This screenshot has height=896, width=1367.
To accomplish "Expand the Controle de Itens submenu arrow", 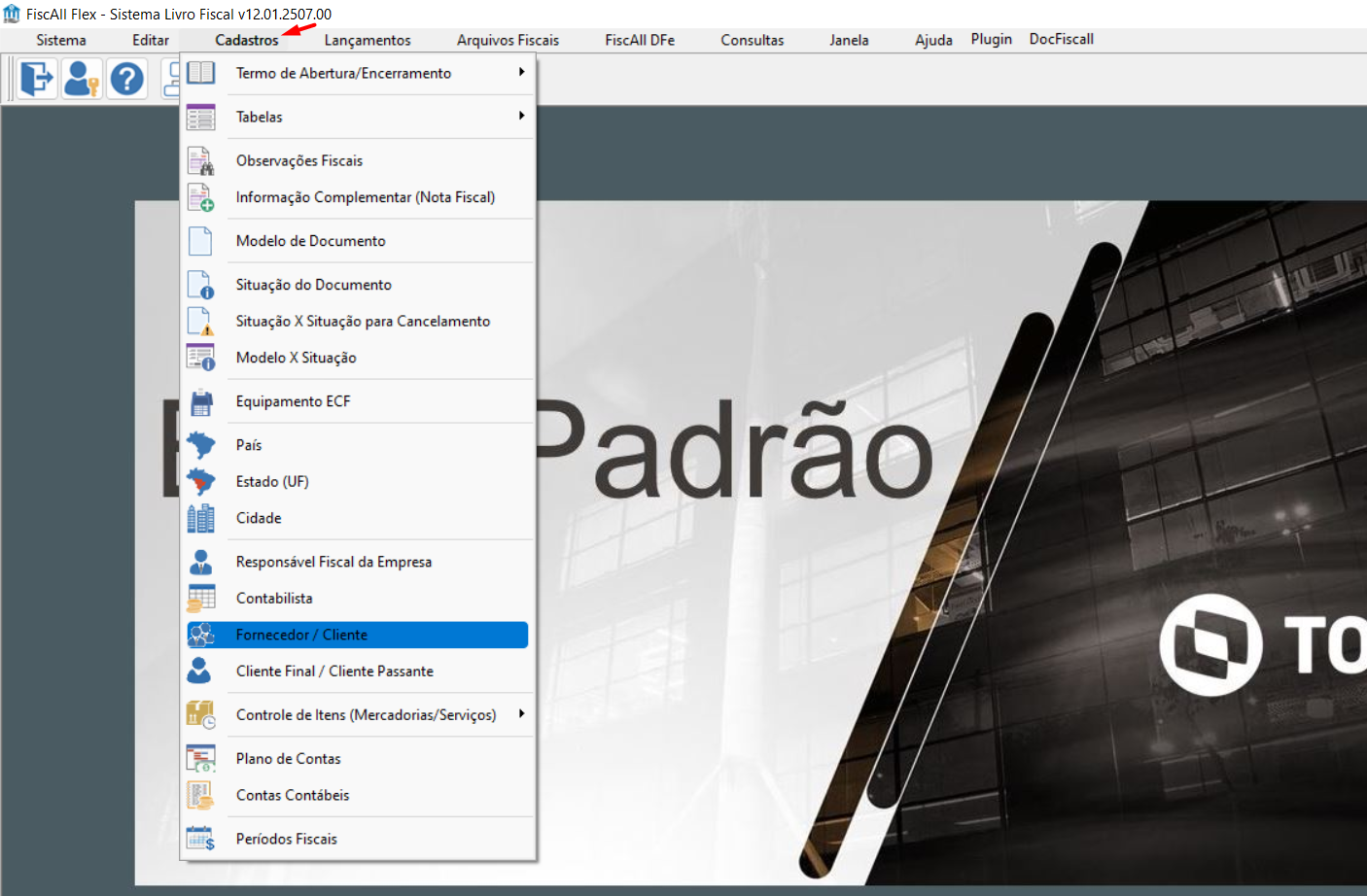I will click(x=522, y=713).
